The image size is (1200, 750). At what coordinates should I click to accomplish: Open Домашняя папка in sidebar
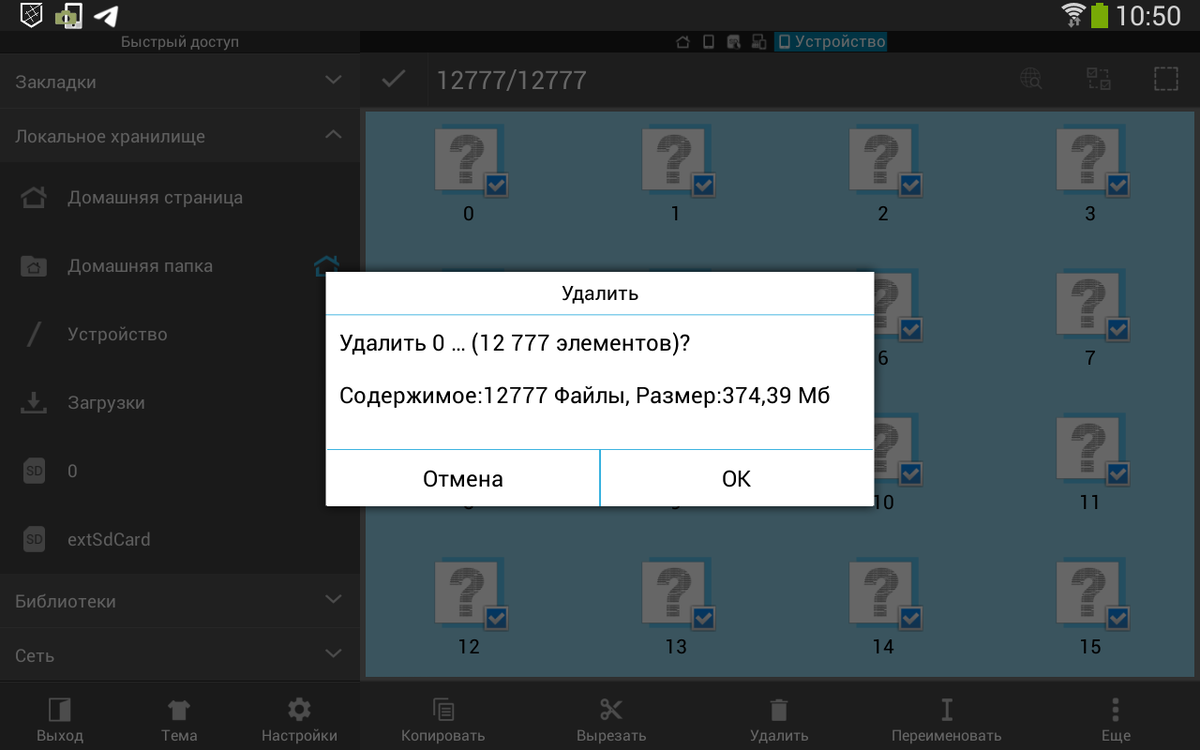pyautogui.click(x=180, y=266)
